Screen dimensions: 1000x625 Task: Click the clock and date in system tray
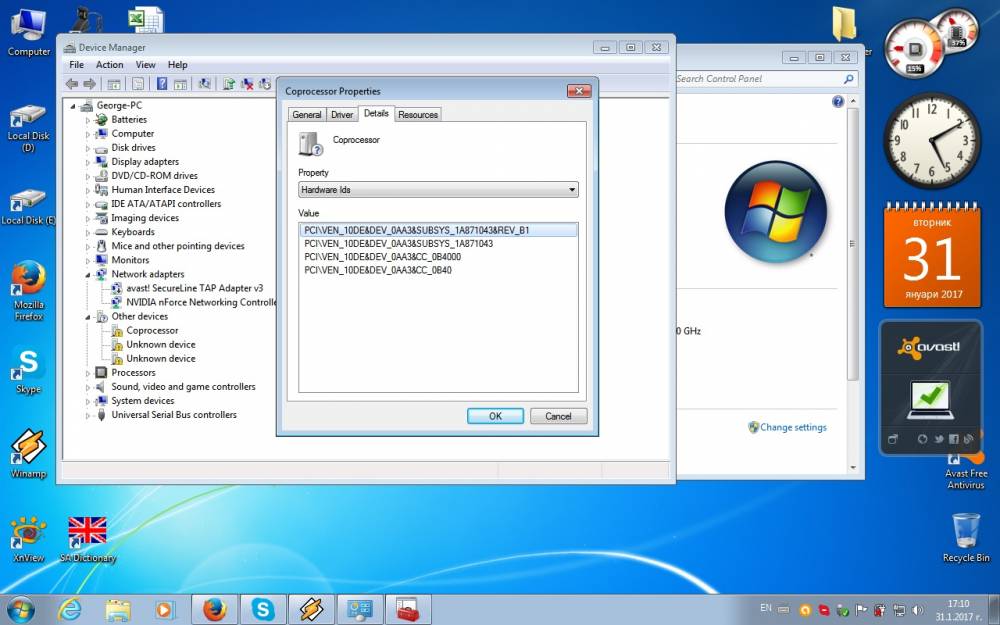[958, 610]
